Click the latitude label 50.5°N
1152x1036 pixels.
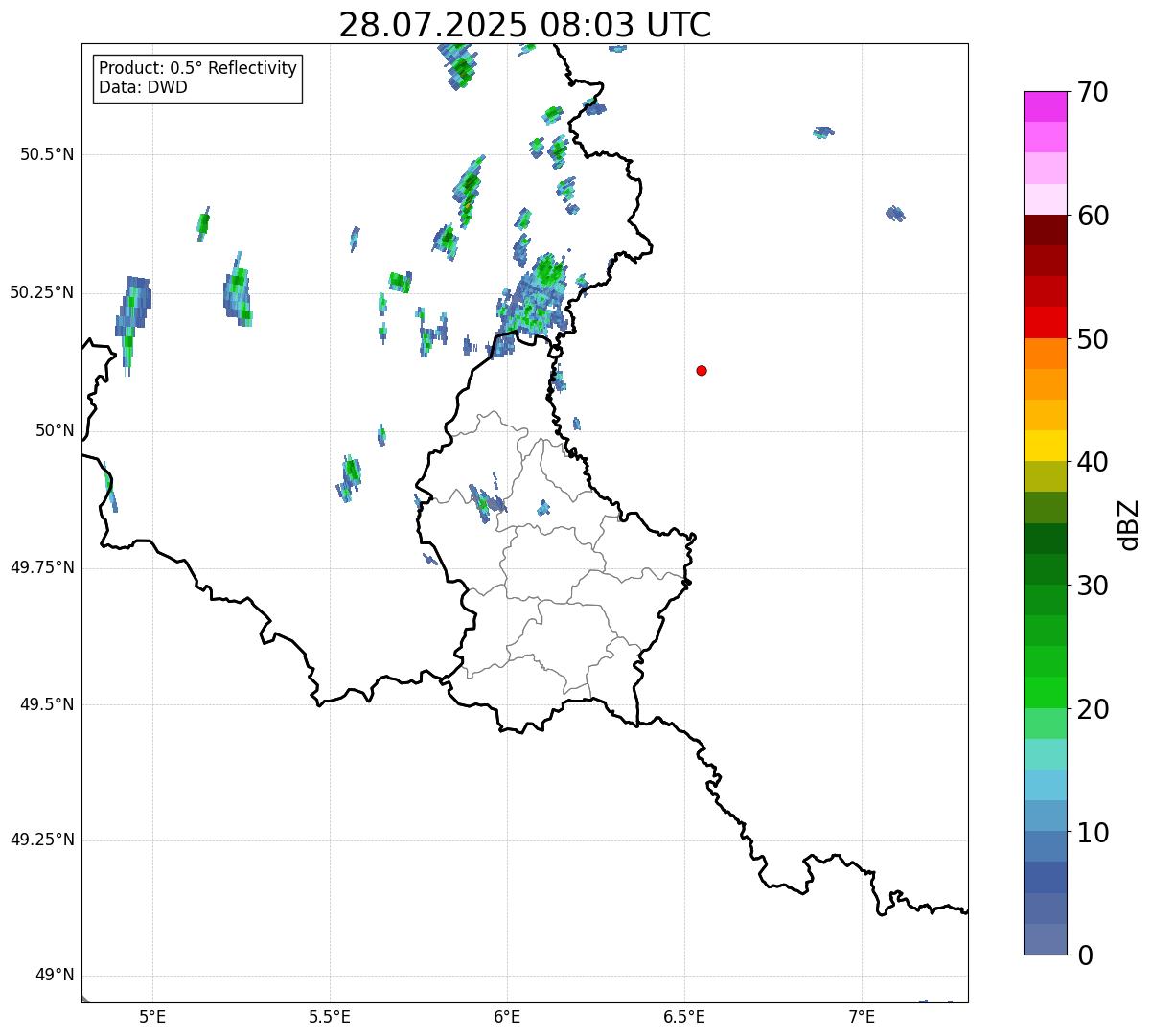47,154
